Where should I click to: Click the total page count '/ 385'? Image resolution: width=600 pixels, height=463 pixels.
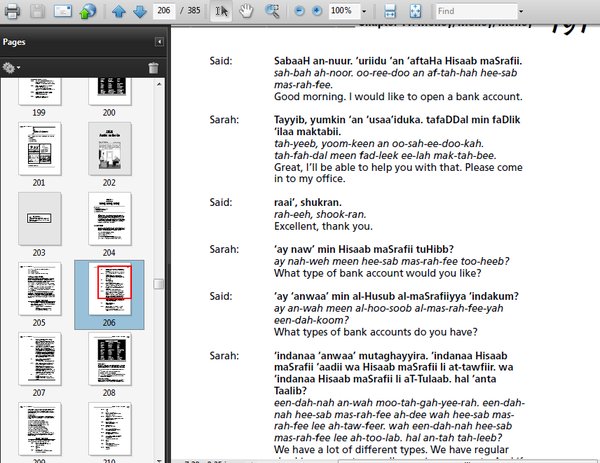pos(190,11)
